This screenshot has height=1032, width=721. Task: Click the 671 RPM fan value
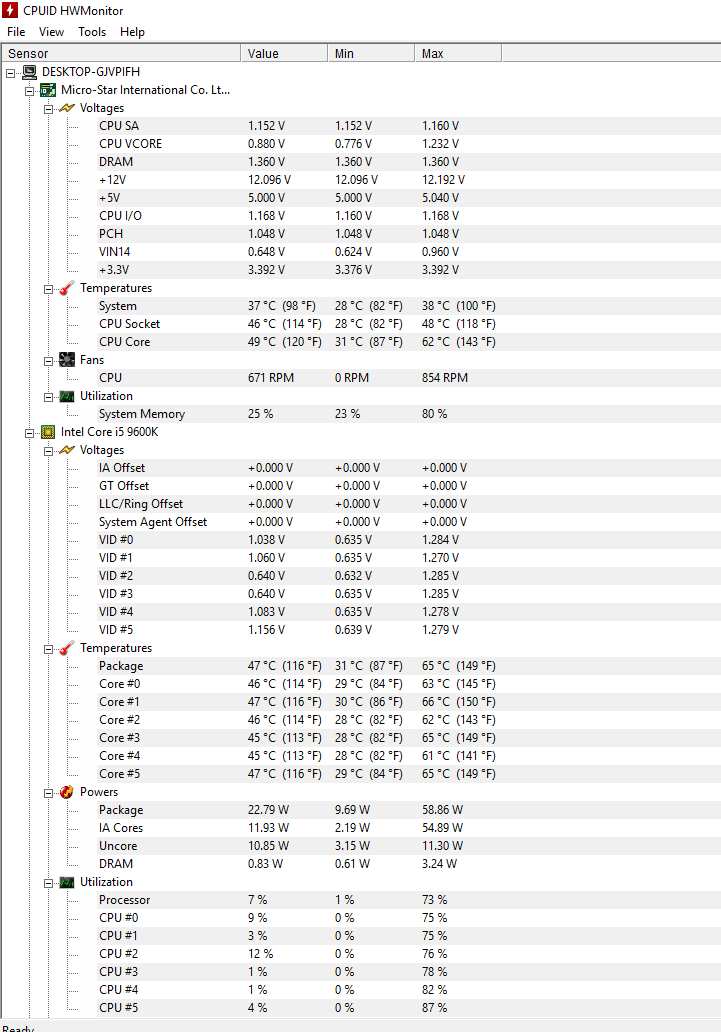[x=271, y=378]
